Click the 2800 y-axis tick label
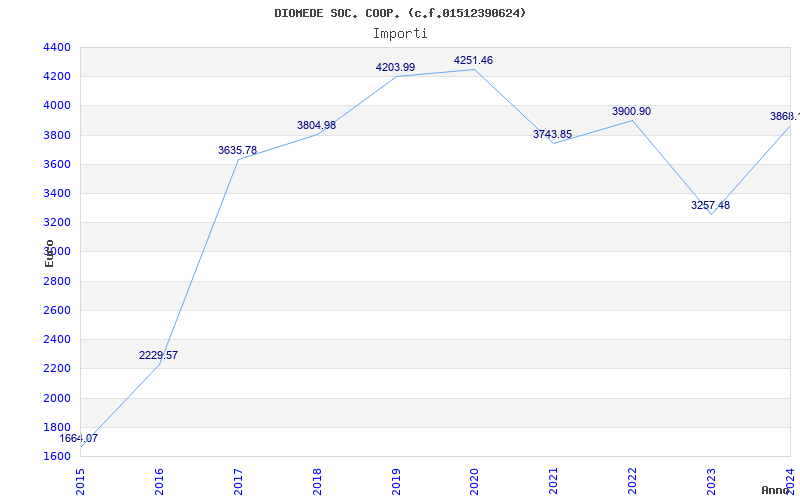 pyautogui.click(x=57, y=281)
